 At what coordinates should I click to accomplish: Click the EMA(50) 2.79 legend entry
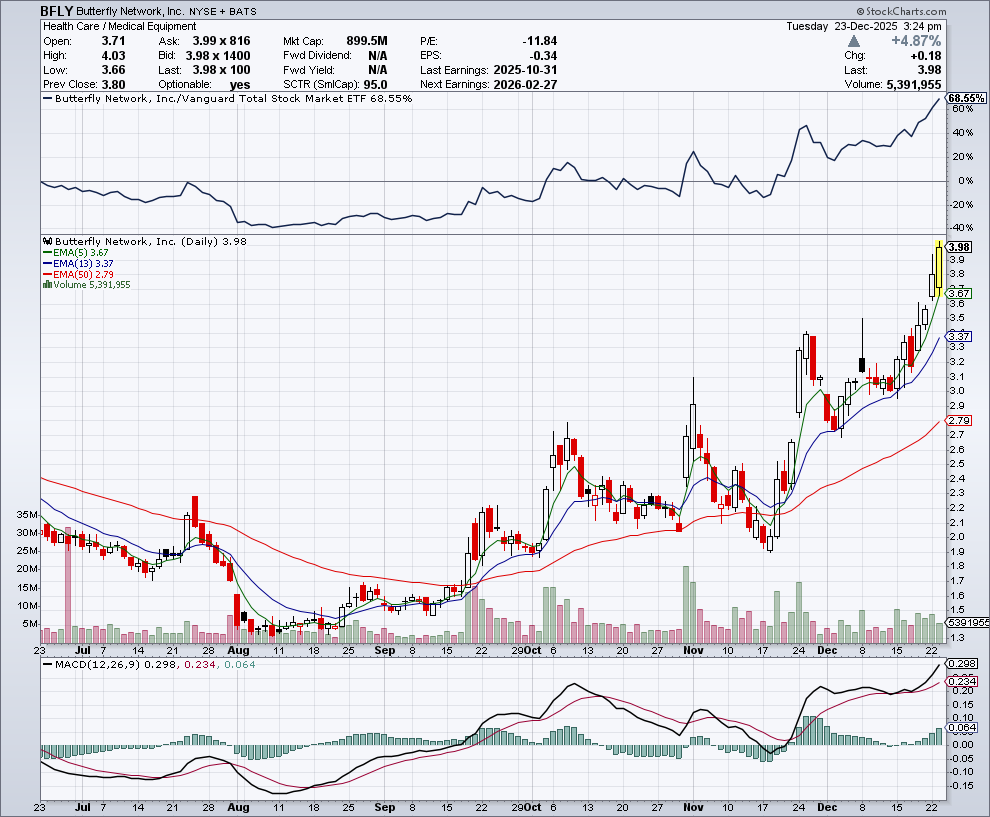click(78, 274)
